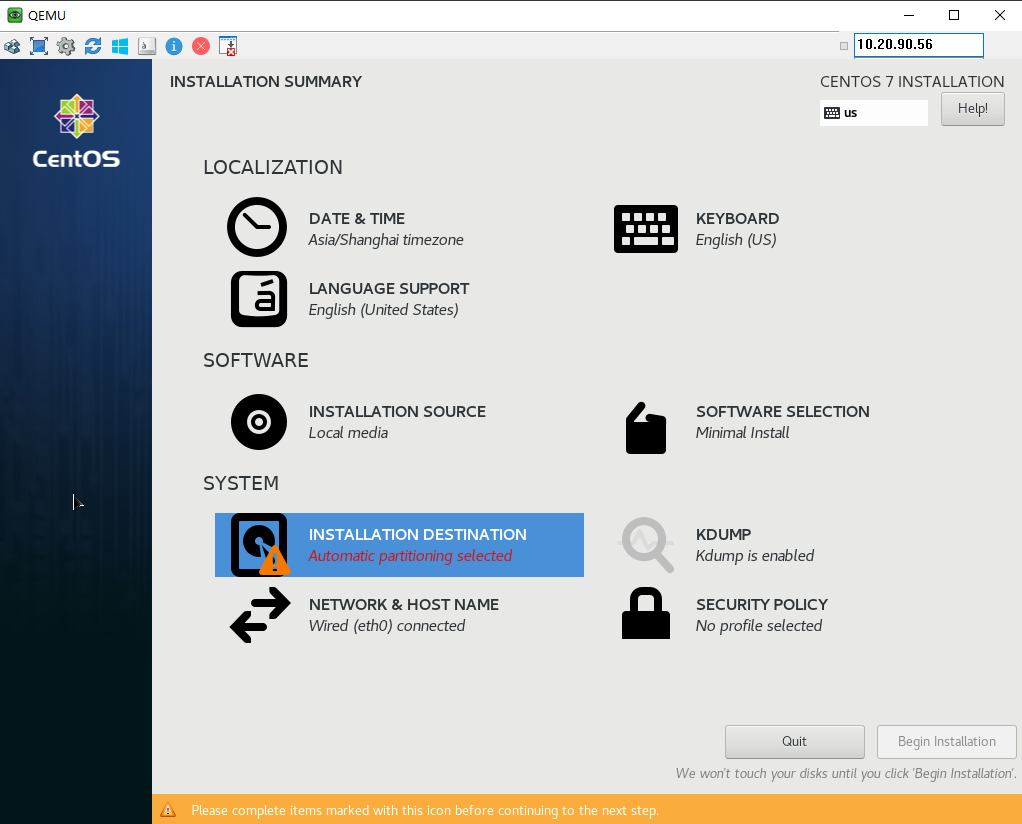Click the blue refresh arrows icon
1022x824 pixels.
coord(93,46)
